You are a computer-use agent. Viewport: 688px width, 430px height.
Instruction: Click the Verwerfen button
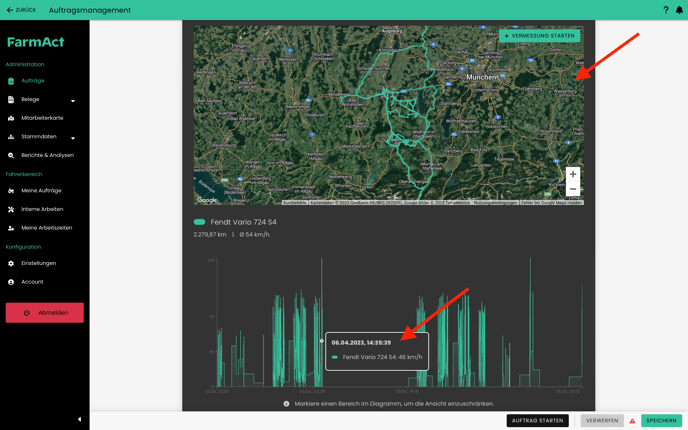(x=602, y=420)
